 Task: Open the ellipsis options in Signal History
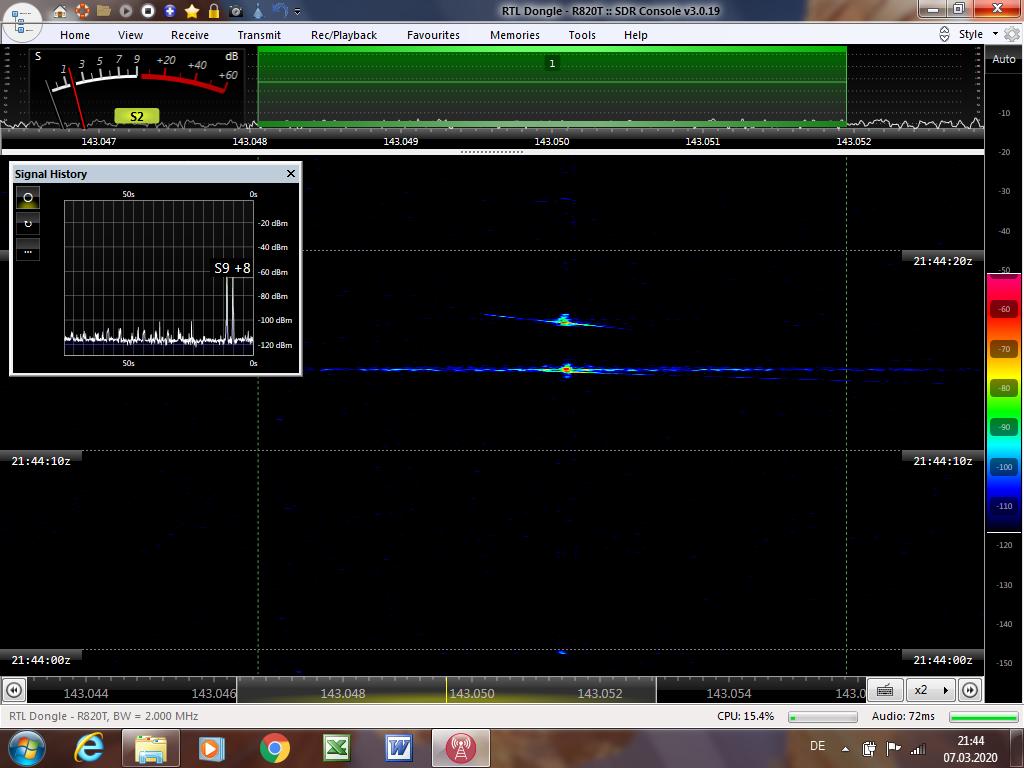click(28, 249)
